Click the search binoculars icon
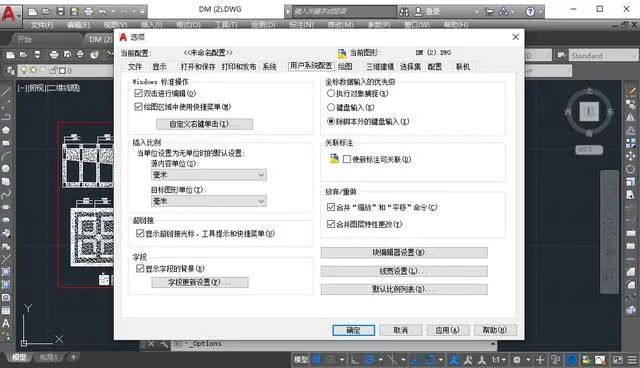640x368 pixels. [404, 12]
